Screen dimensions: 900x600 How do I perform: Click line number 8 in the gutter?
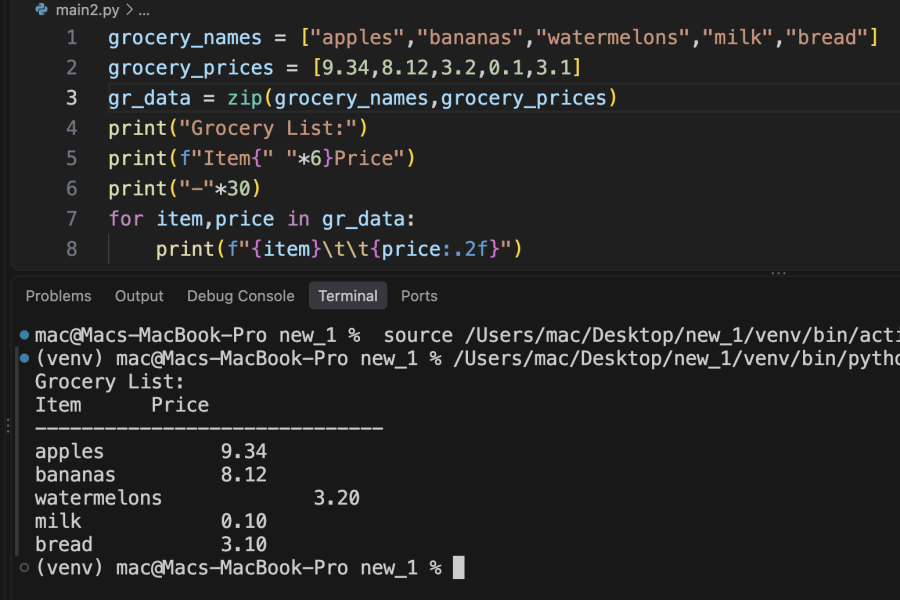point(72,249)
